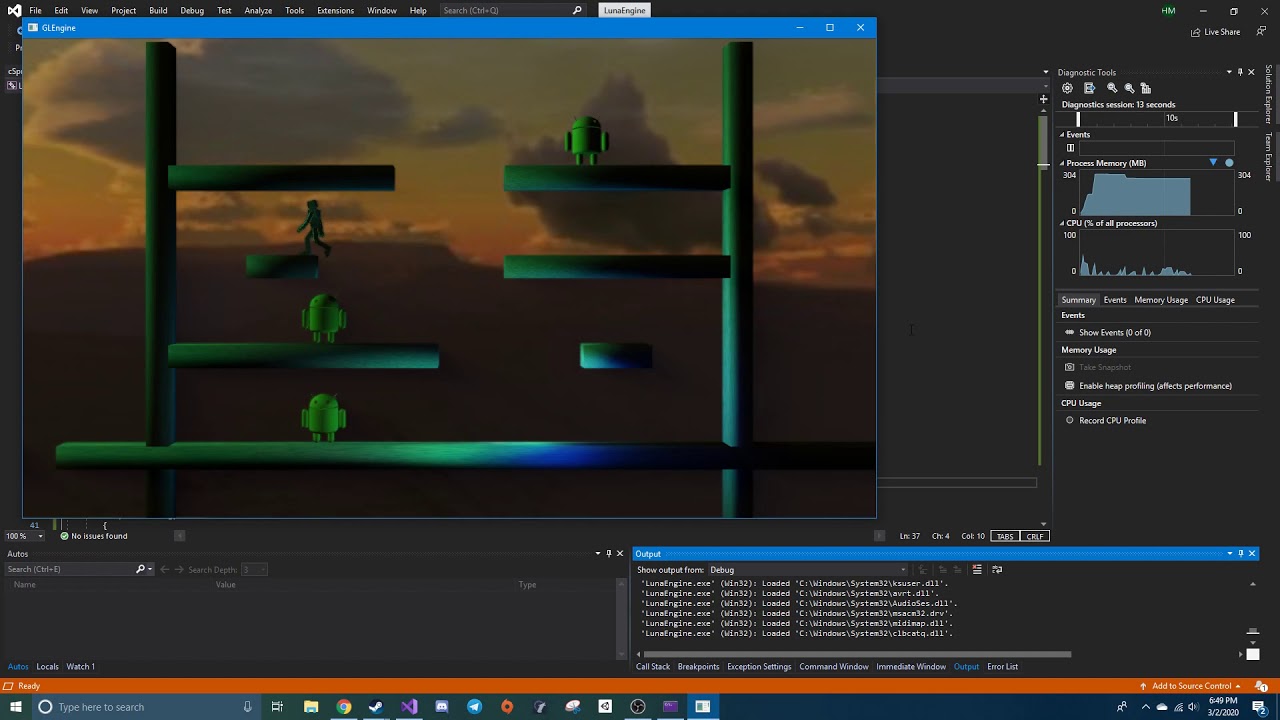
Task: Collapse the Process Memory graph section
Action: click(1063, 163)
